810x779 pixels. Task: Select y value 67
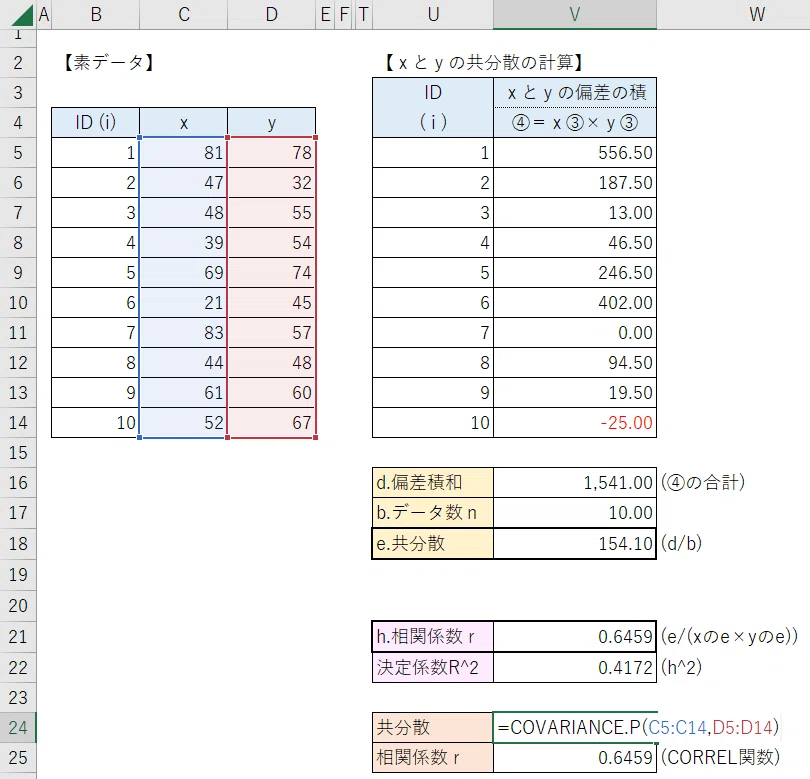(272, 422)
